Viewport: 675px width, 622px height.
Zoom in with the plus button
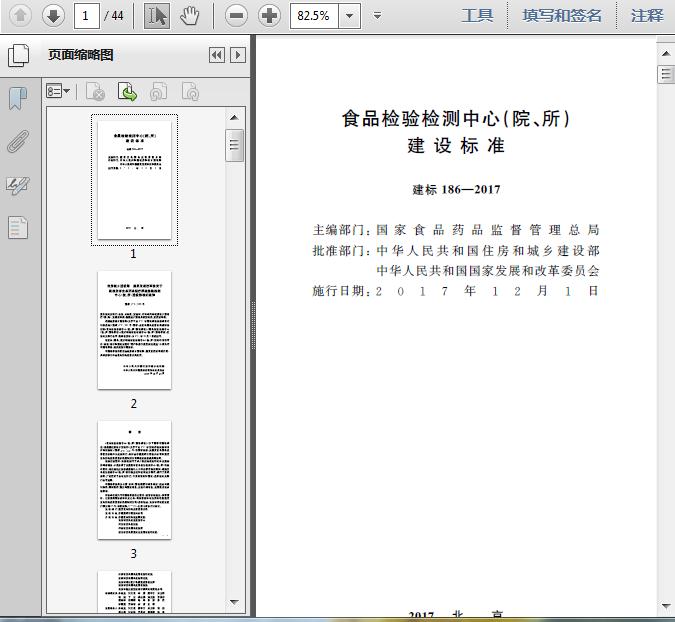[269, 16]
